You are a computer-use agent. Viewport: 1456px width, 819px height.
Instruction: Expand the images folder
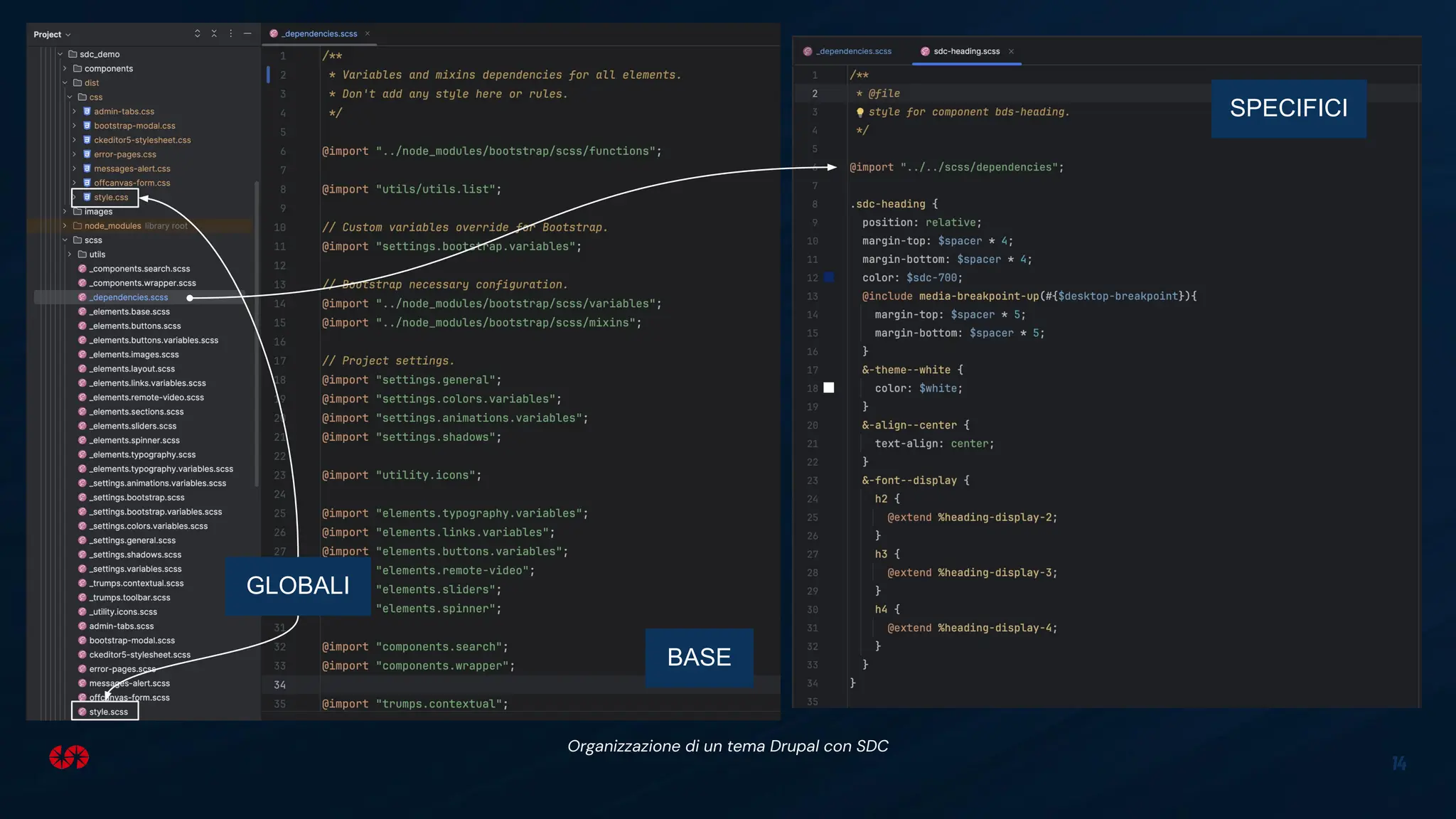65,211
